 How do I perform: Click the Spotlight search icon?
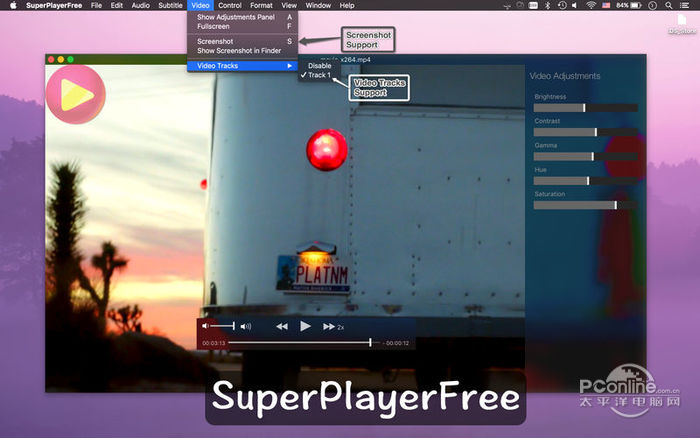click(x=668, y=5)
